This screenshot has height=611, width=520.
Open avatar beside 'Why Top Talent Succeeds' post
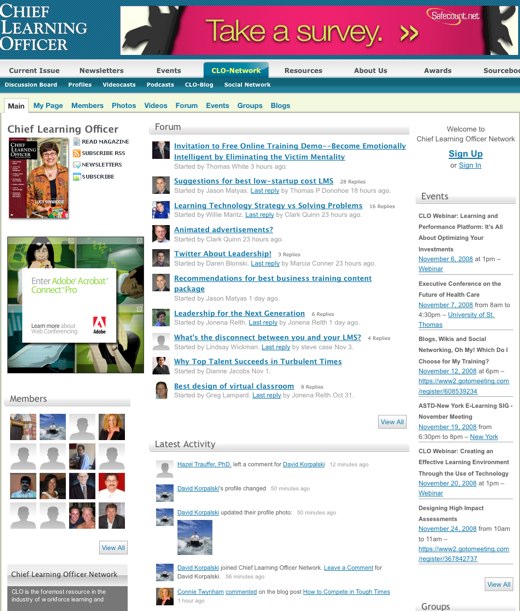(161, 366)
